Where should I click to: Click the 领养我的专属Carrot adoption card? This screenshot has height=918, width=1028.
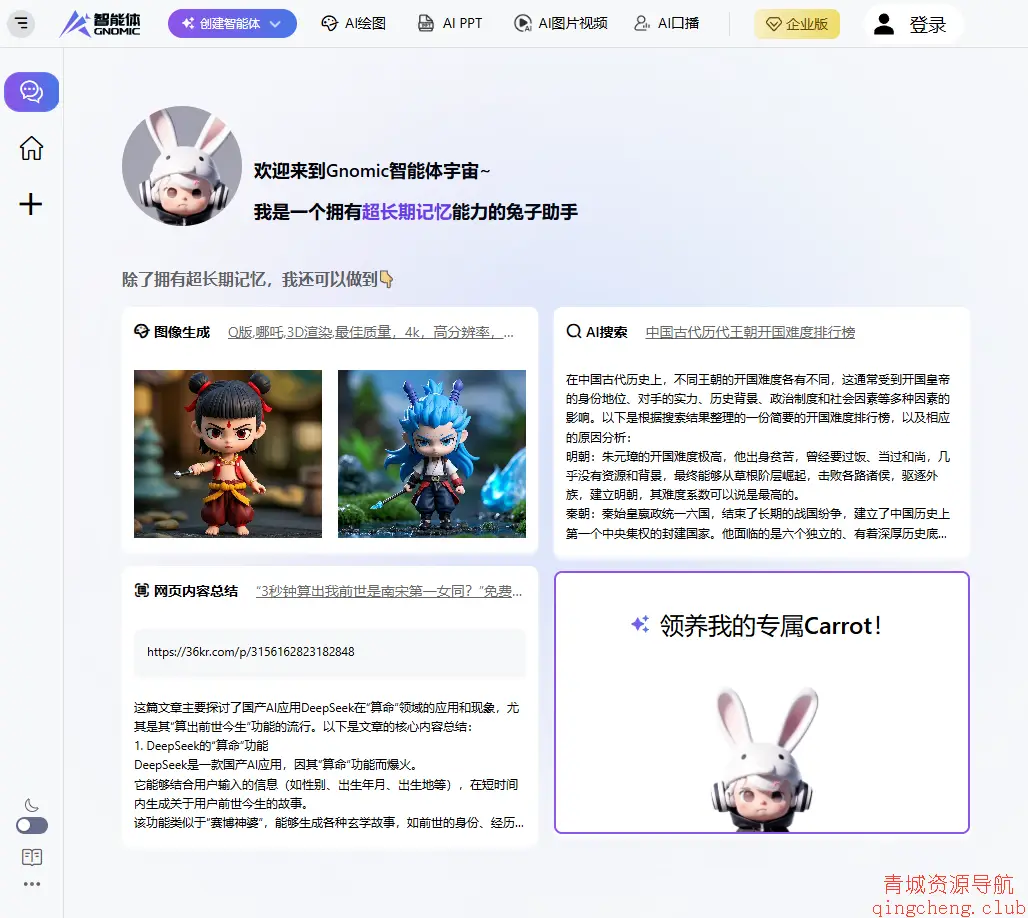click(x=761, y=698)
